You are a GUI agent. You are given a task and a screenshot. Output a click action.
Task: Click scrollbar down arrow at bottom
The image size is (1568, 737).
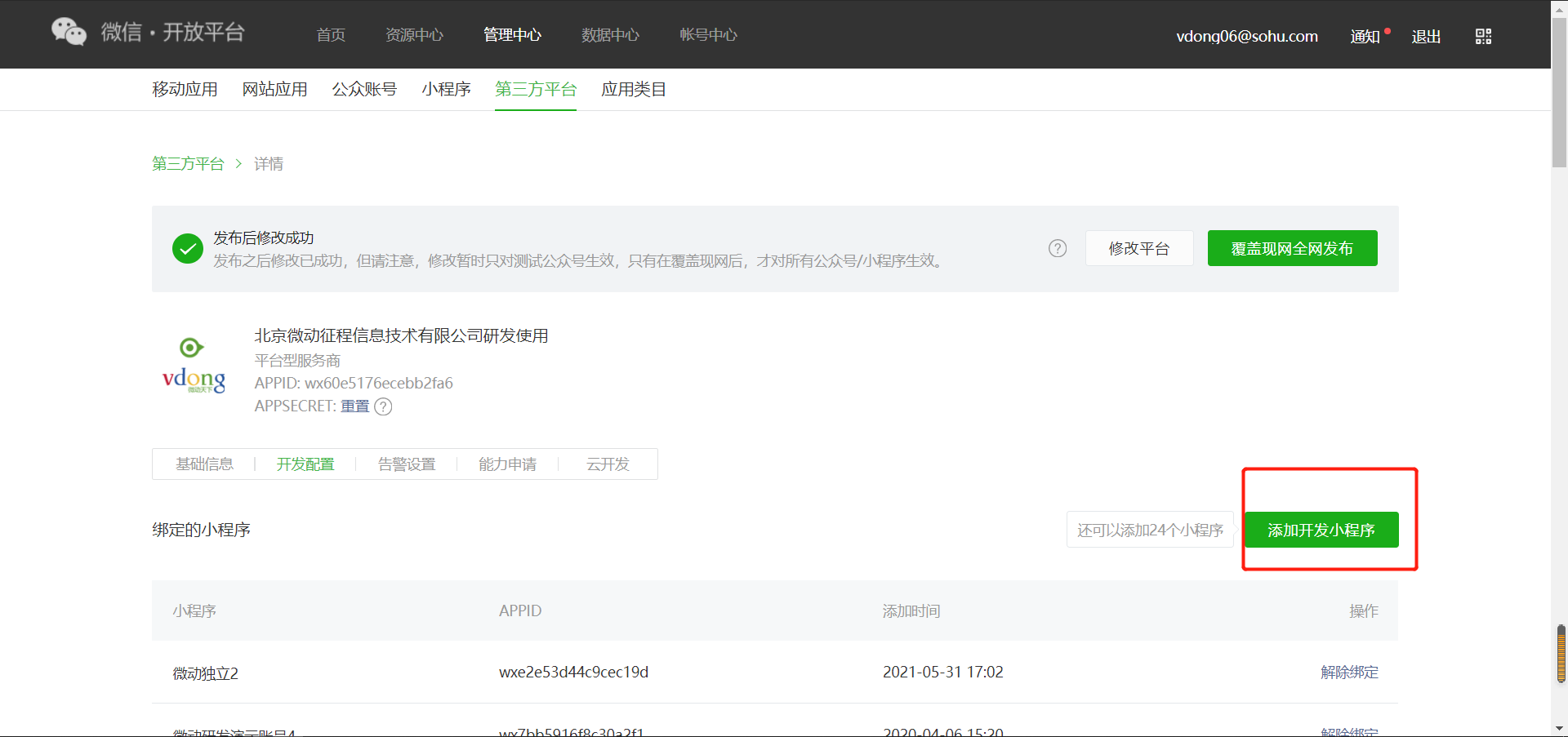pos(1559,729)
